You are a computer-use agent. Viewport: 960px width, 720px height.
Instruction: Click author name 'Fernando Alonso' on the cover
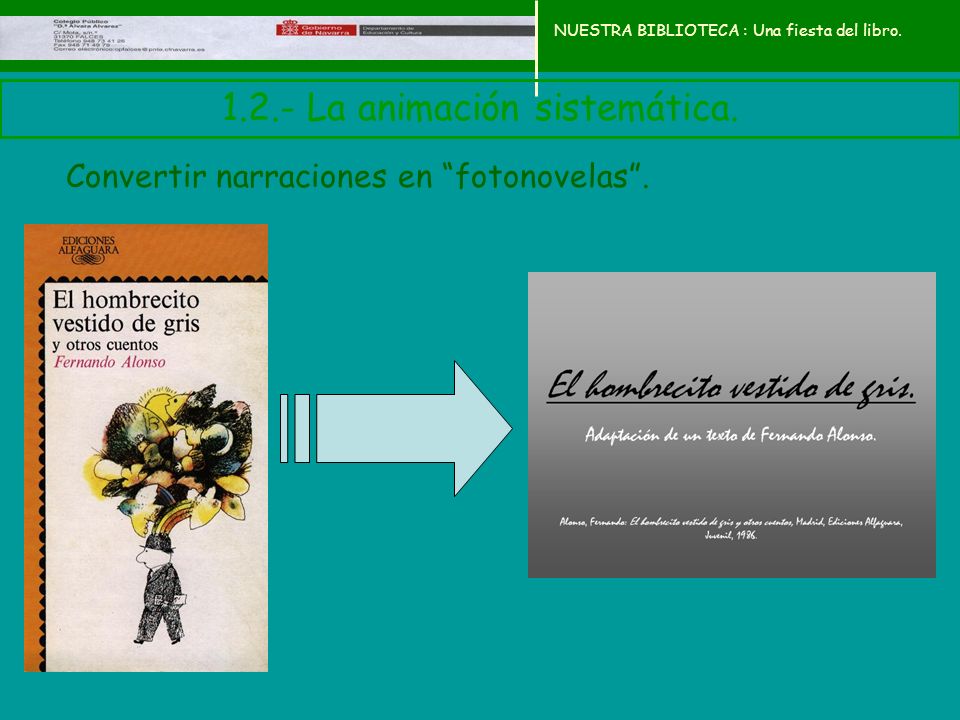point(110,362)
